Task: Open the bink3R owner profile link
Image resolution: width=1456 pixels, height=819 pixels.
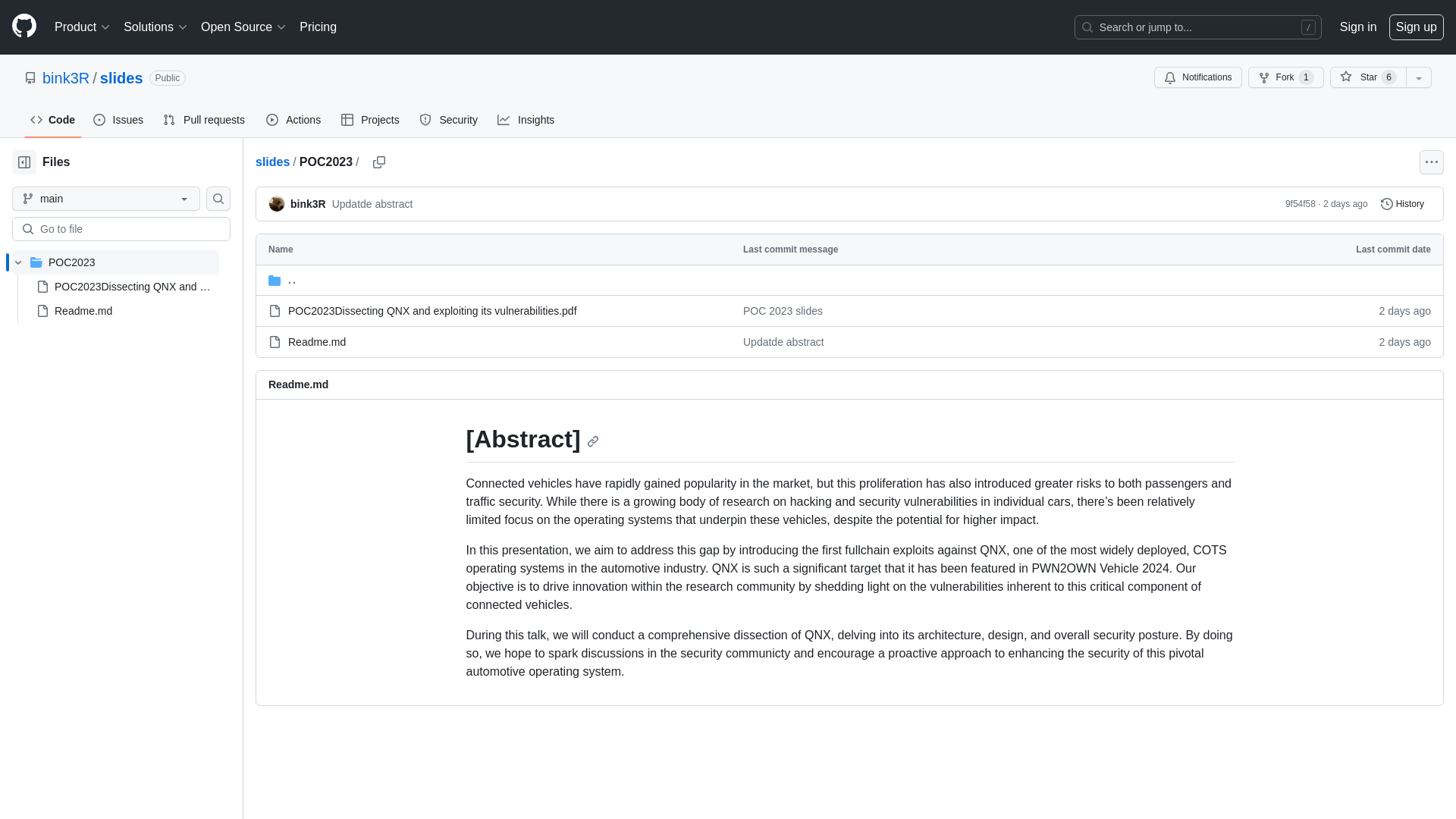Action: pyautogui.click(x=66, y=78)
